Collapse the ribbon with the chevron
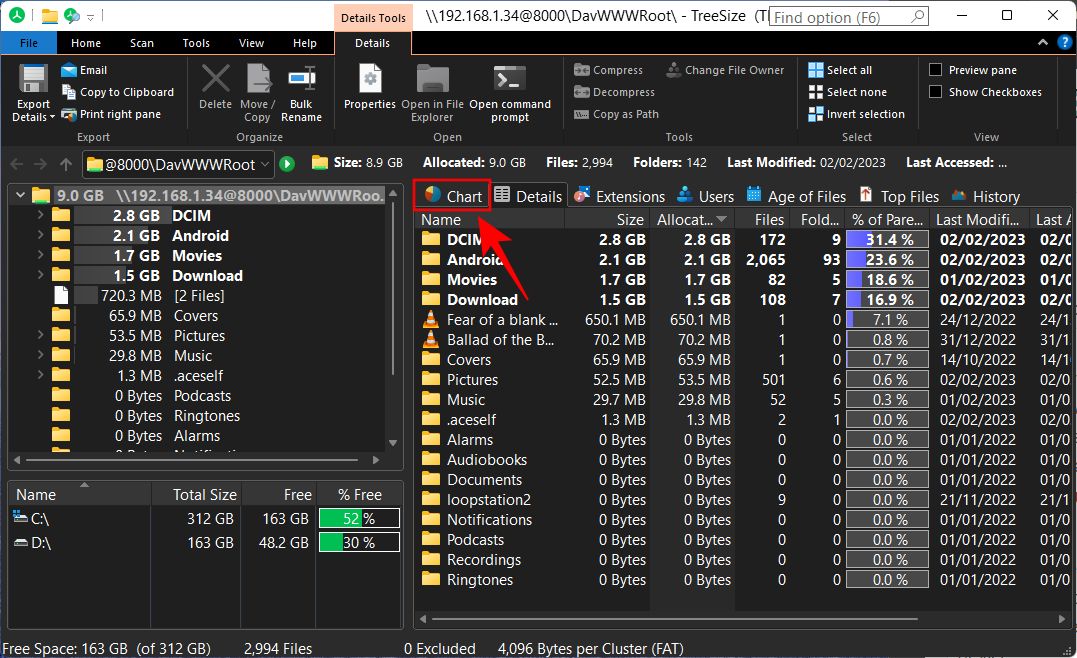The image size is (1077, 658). (x=1042, y=42)
